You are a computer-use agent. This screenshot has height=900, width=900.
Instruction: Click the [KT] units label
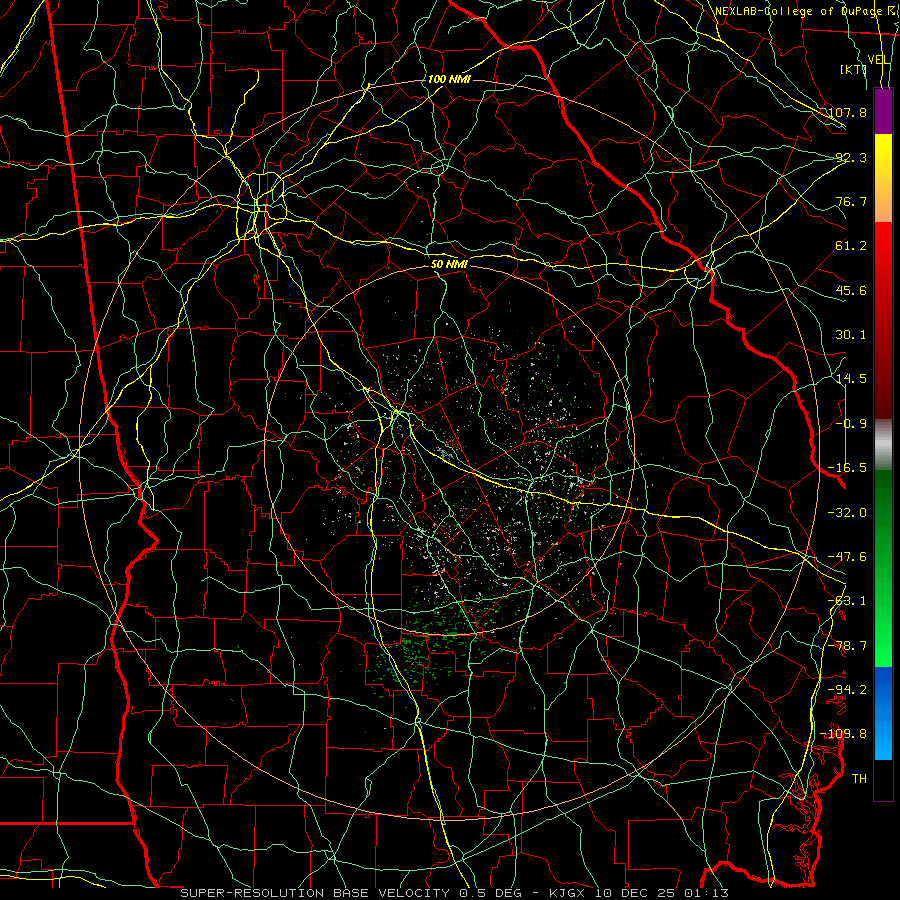[853, 69]
